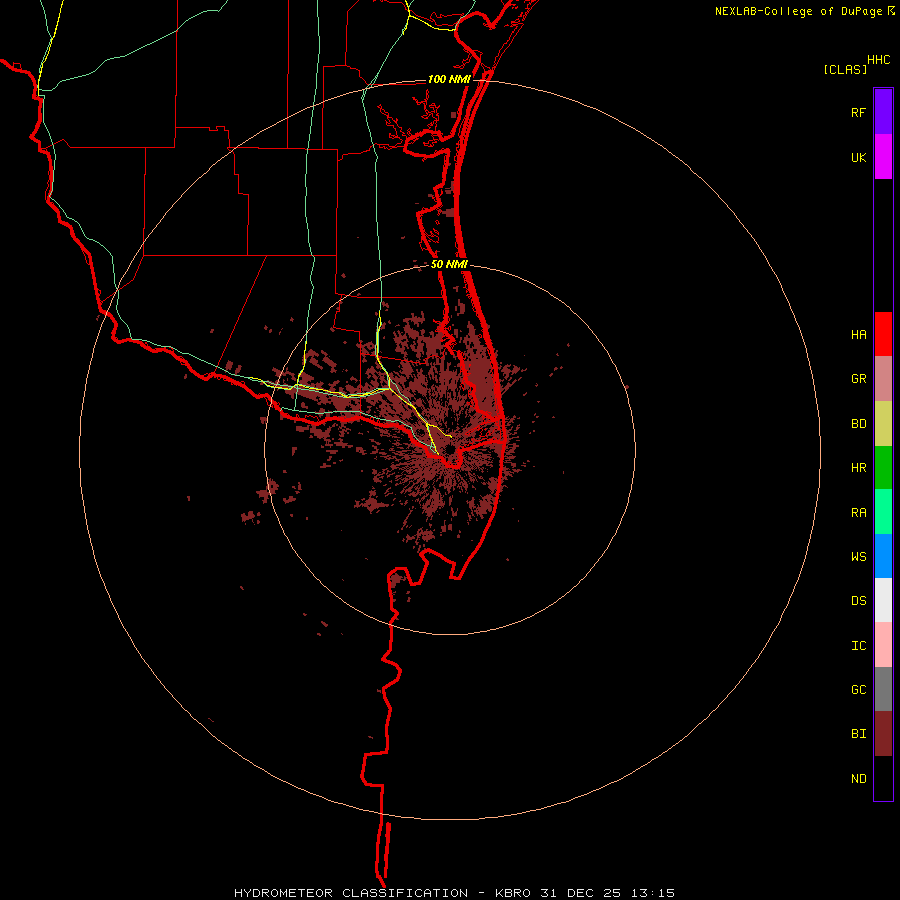This screenshot has width=900, height=900.
Task: Select the IC pink legend swatch
Action: 883,645
